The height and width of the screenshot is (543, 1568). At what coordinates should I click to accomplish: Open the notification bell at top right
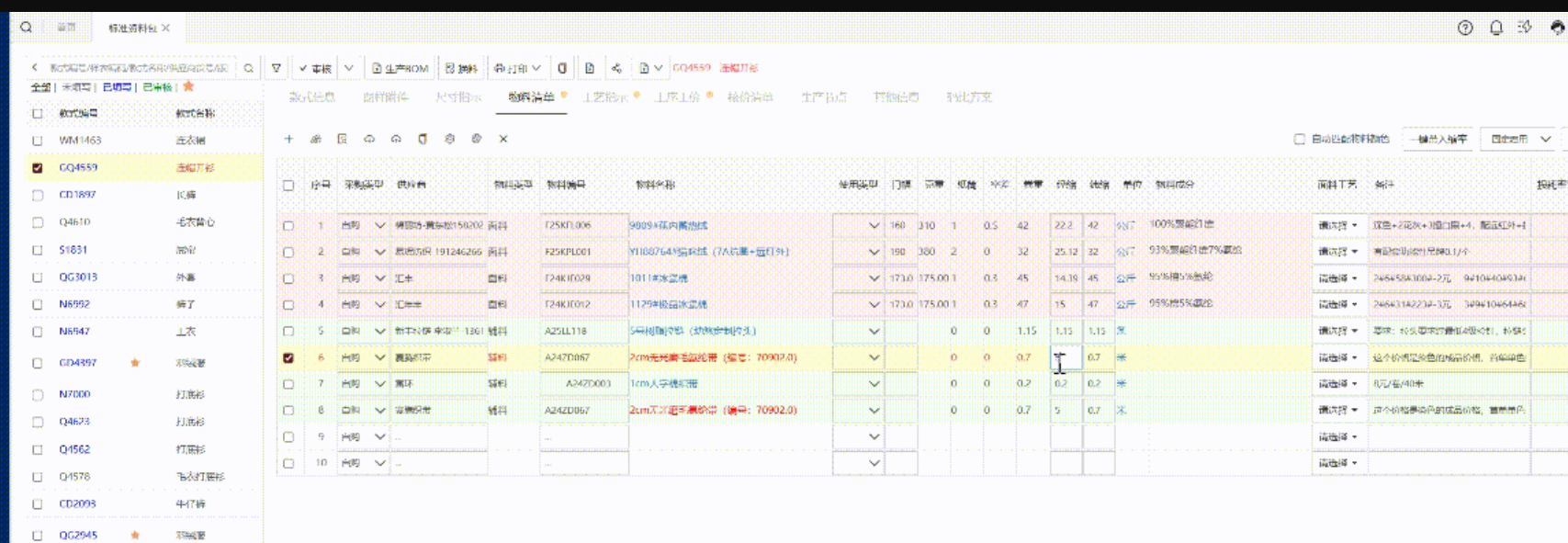point(1496,28)
